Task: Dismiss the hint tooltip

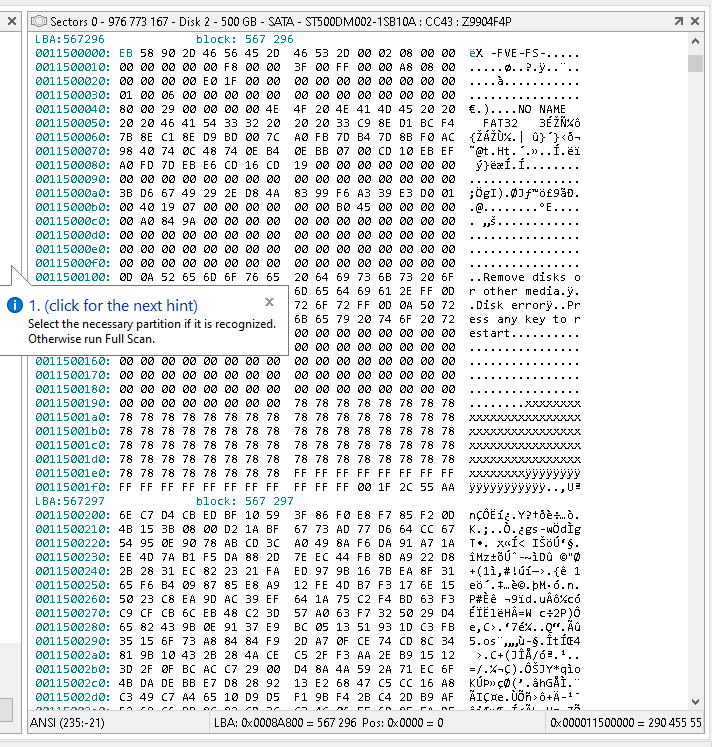Action: click(270, 302)
